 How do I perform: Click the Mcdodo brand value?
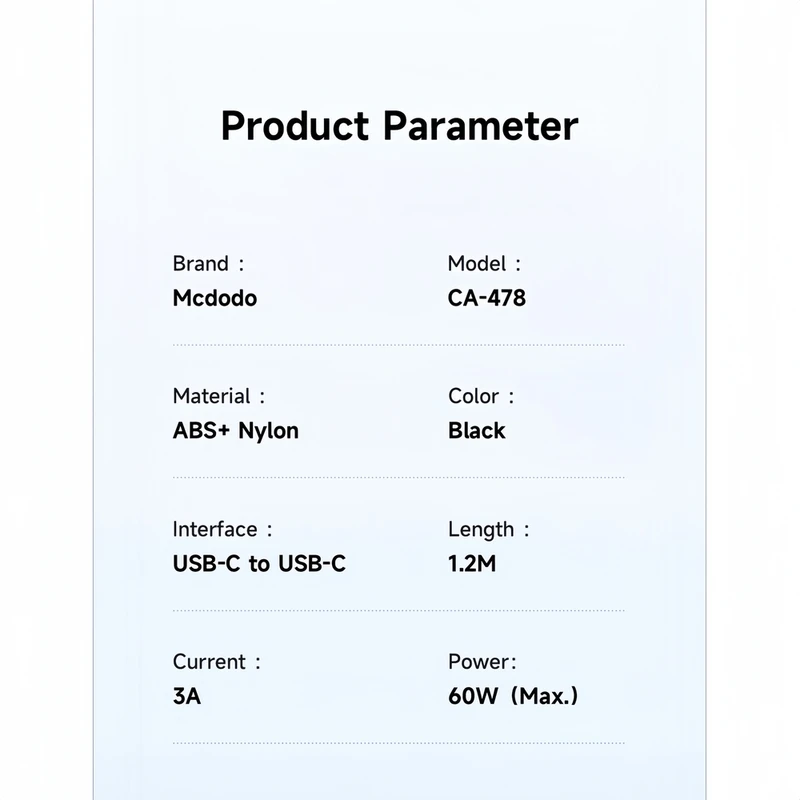point(215,298)
